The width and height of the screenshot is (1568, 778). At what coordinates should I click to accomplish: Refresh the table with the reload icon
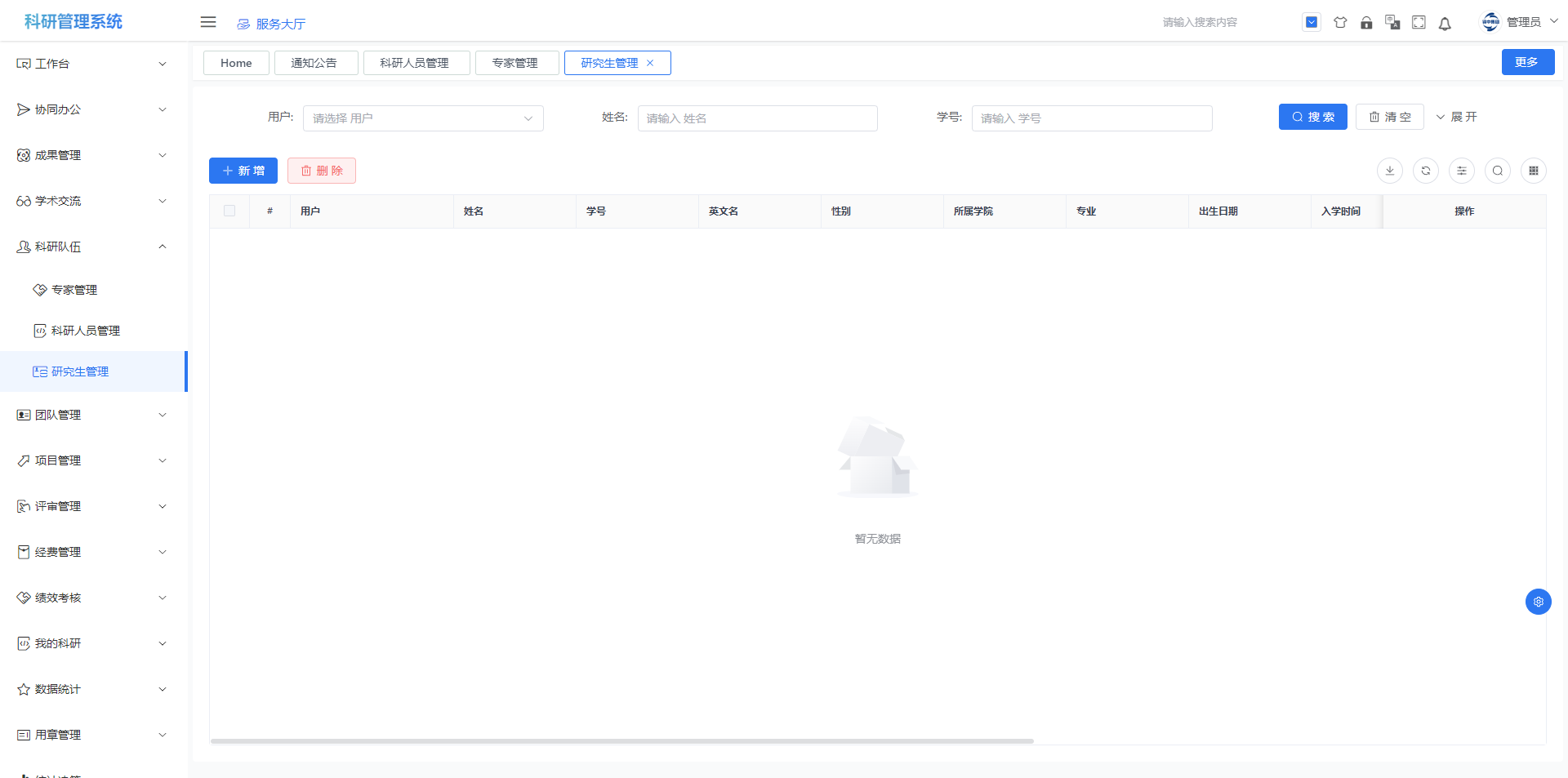(1426, 171)
